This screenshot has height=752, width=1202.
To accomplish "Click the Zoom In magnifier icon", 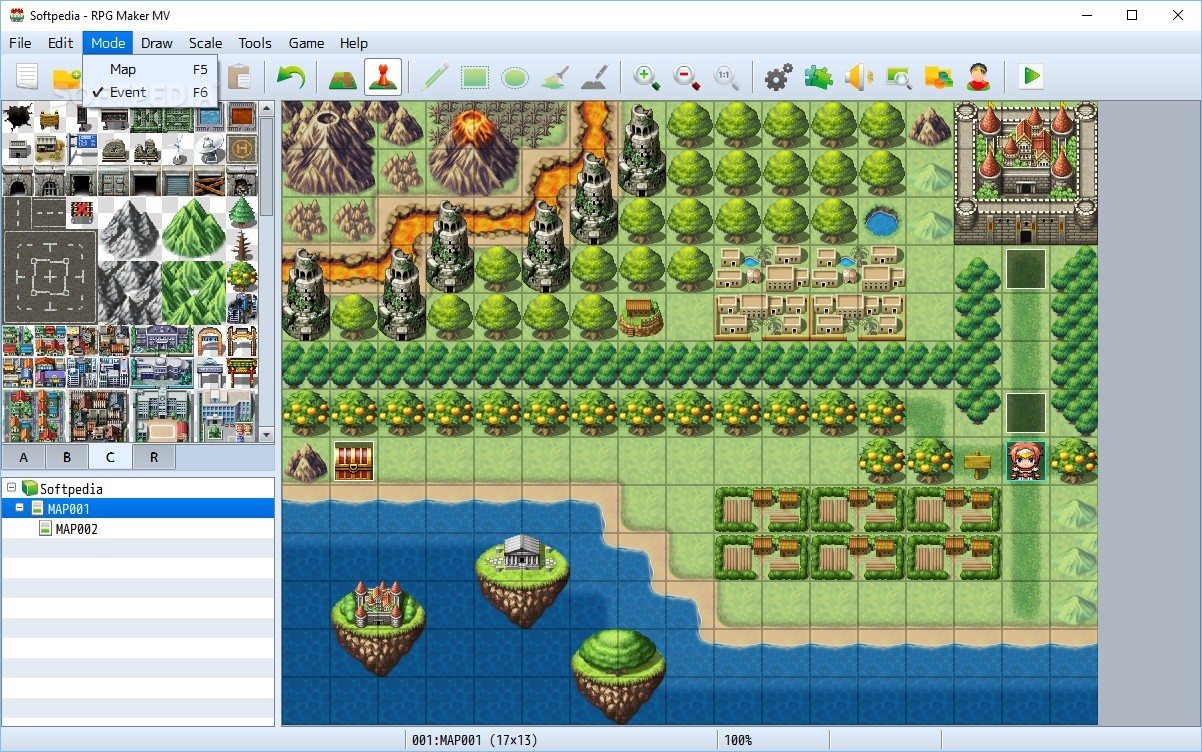I will (647, 77).
